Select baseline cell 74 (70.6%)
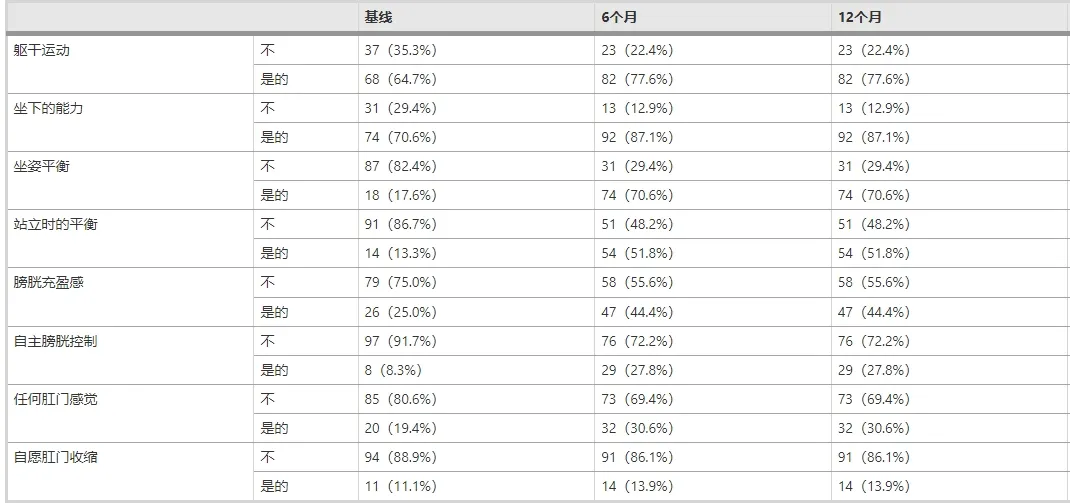The image size is (1070, 503). point(400,137)
